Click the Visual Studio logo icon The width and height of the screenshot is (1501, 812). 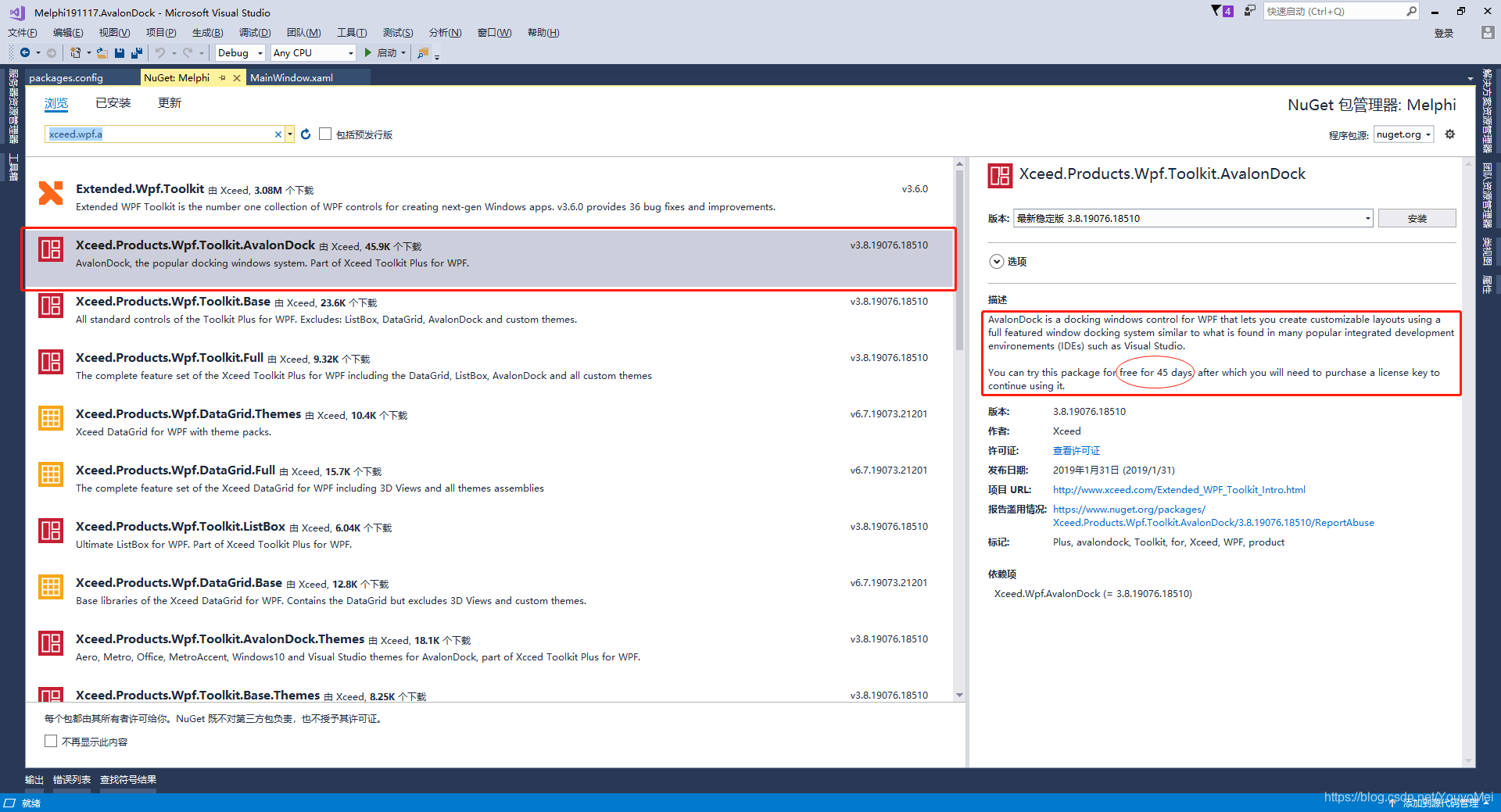[16, 13]
